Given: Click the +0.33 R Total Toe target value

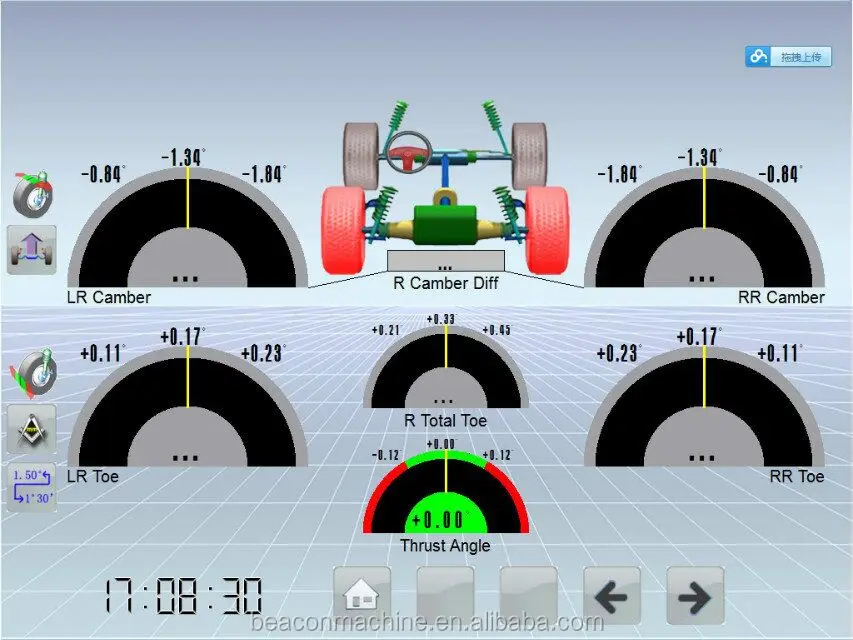Looking at the screenshot, I should (x=441, y=319).
